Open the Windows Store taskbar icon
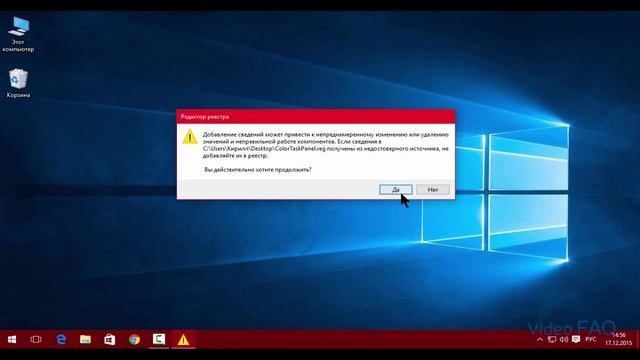The image size is (640, 360). coord(110,340)
